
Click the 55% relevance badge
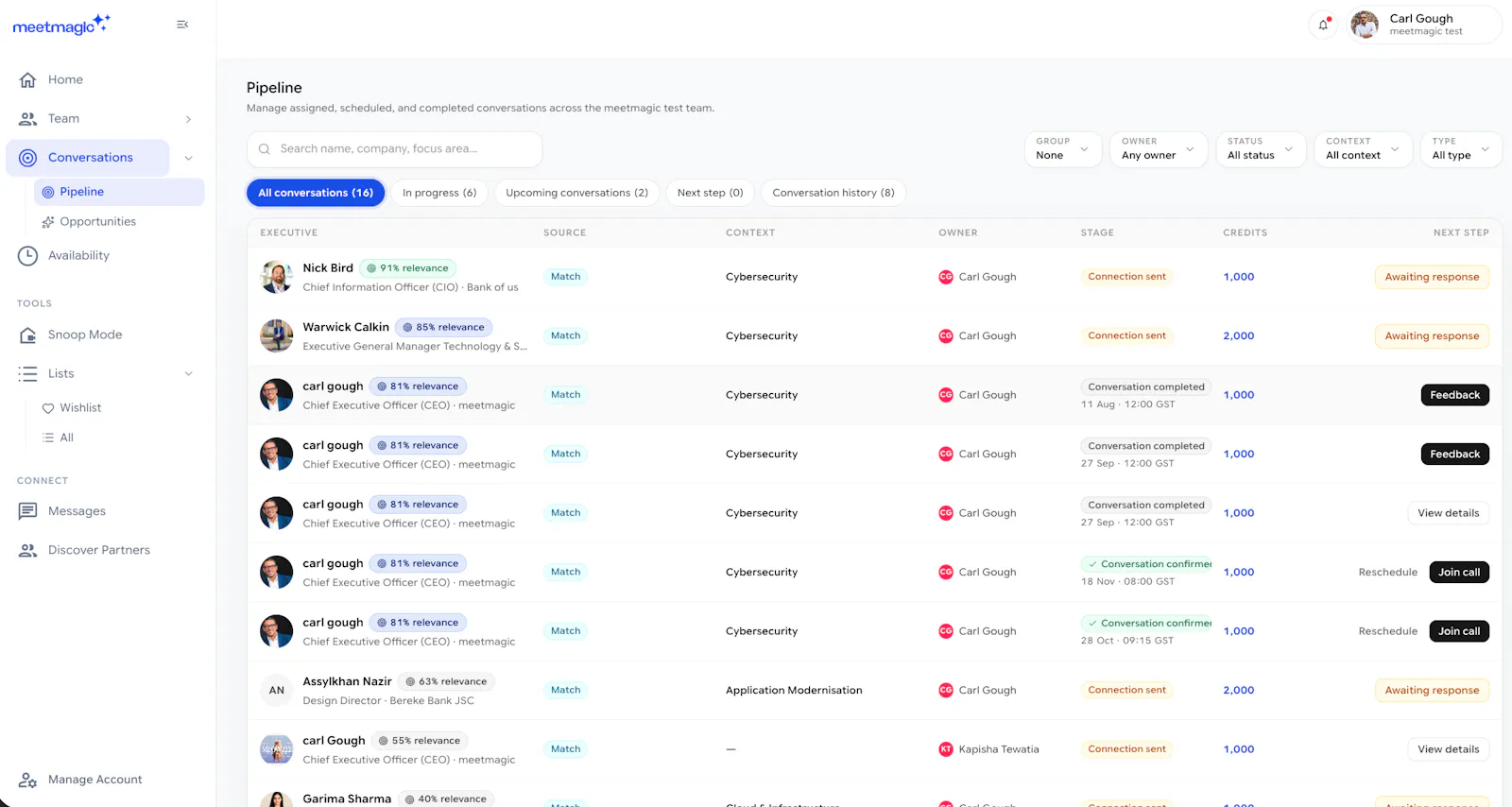(x=420, y=741)
